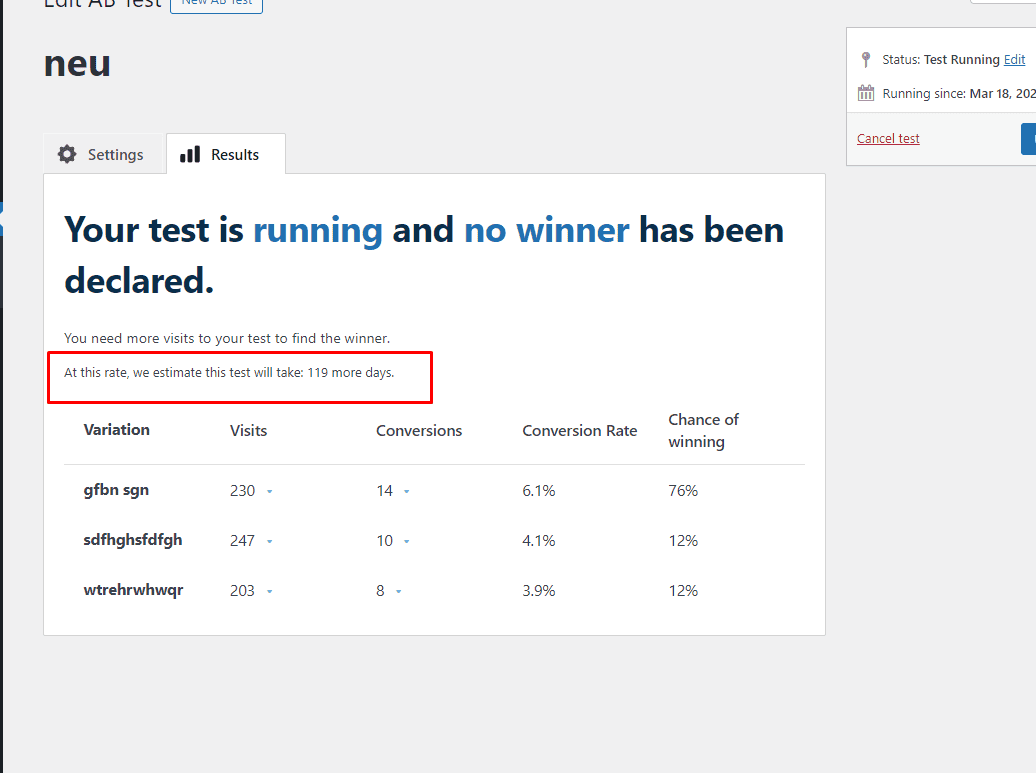
Task: Expand the visits dropdown for gfbn sgn
Action: click(270, 491)
